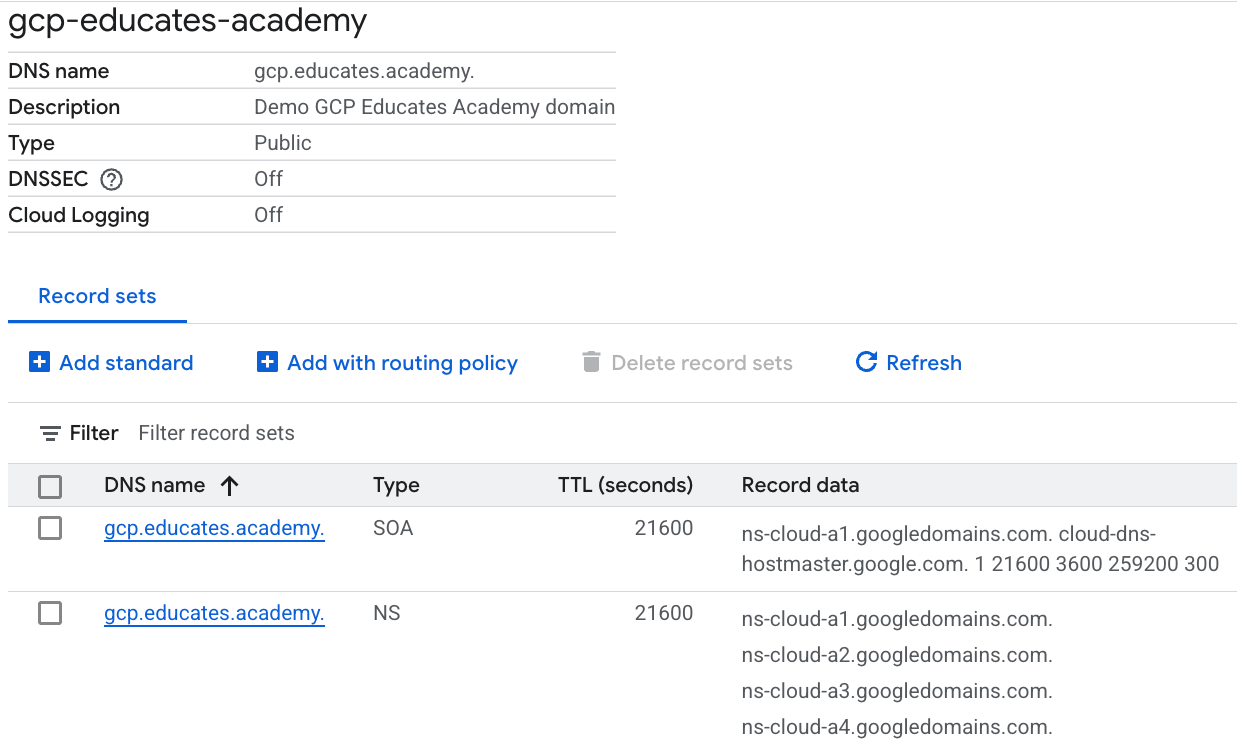The image size is (1237, 752).
Task: Click the sort arrow next to DNS name header
Action: click(x=230, y=486)
